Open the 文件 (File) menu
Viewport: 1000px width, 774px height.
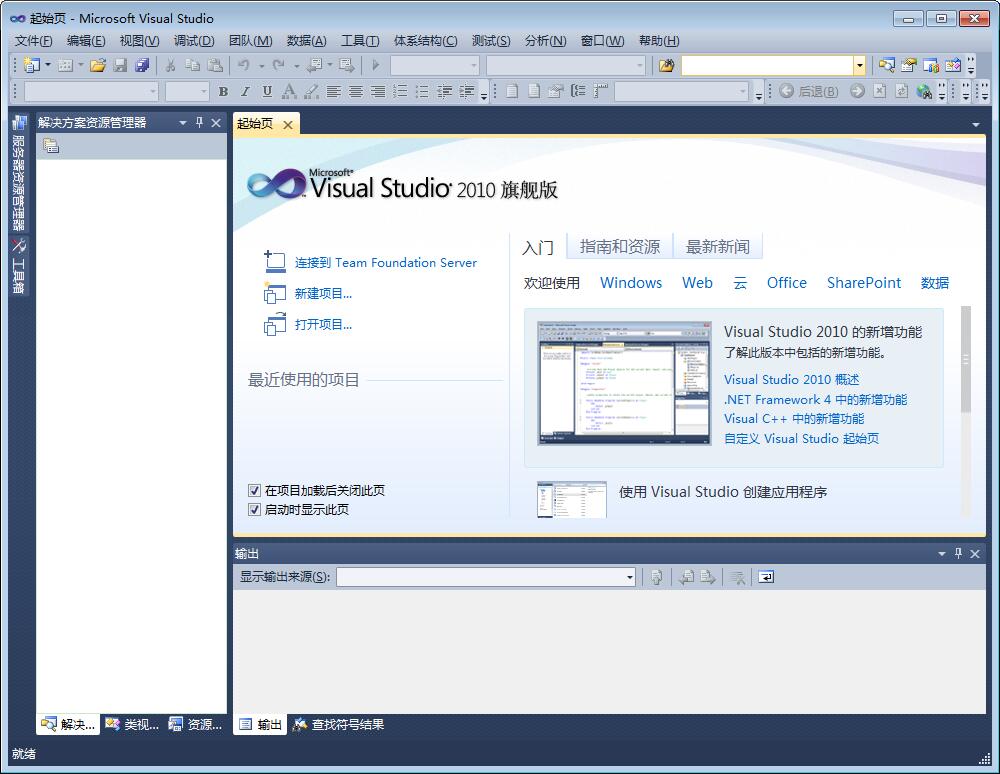tap(33, 41)
